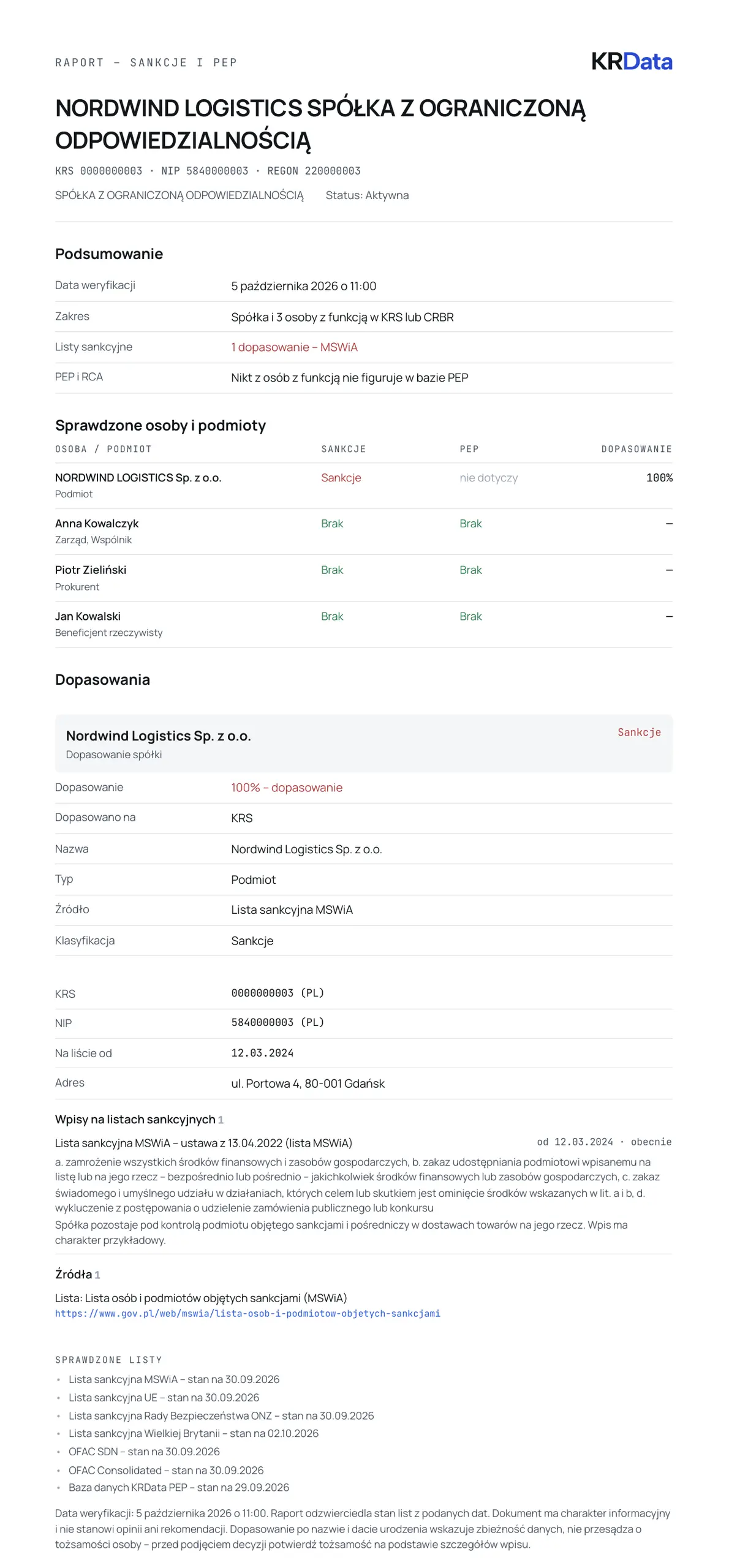Click 'Brak' in Sankcje column for Anna Kowalczyk
The height and width of the screenshot is (1568, 729).
(332, 524)
